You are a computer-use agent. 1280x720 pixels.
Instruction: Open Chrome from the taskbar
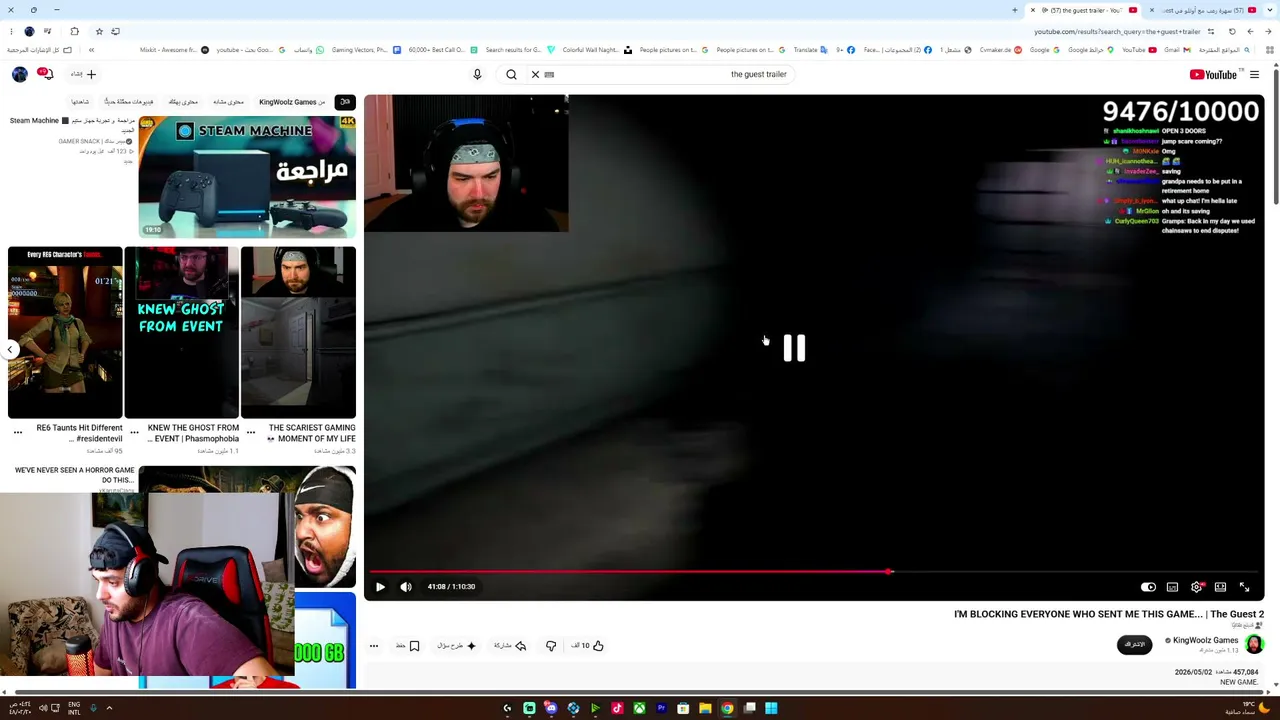[x=727, y=708]
